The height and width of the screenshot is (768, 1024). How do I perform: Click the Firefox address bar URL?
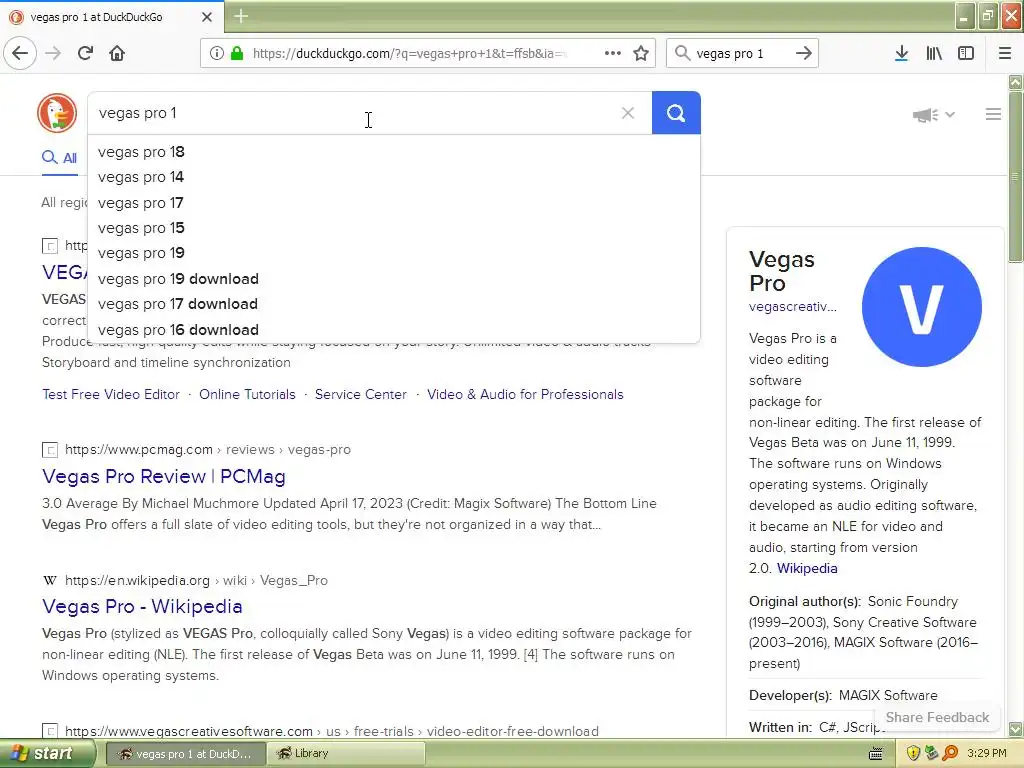tap(409, 53)
